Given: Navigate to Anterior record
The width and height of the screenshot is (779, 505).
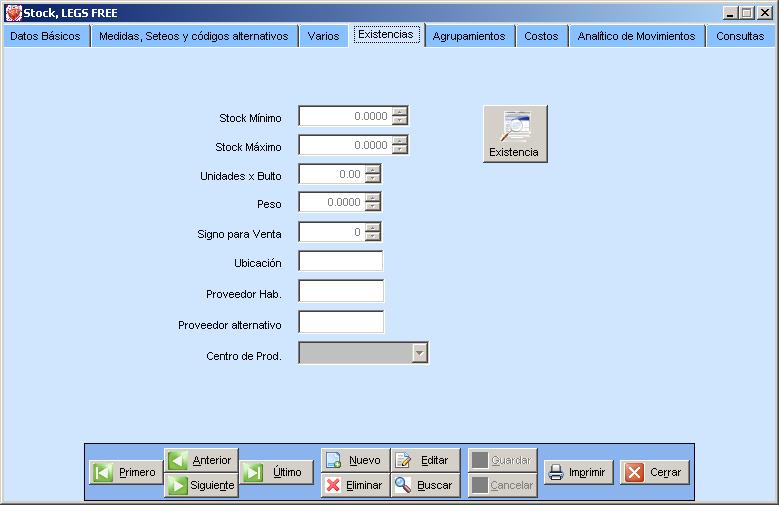Looking at the screenshot, I should (x=201, y=460).
